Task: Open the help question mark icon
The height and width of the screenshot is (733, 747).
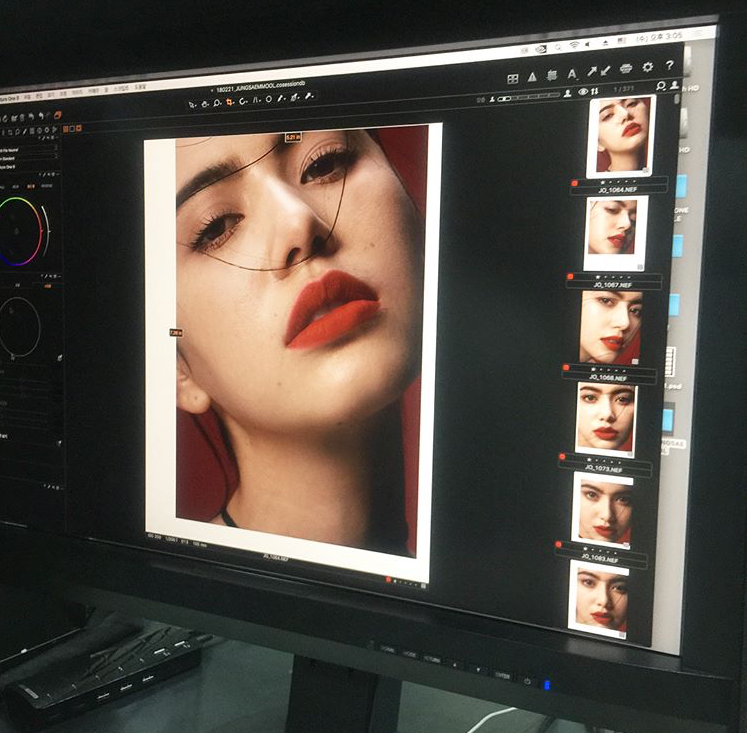Action: 670,65
